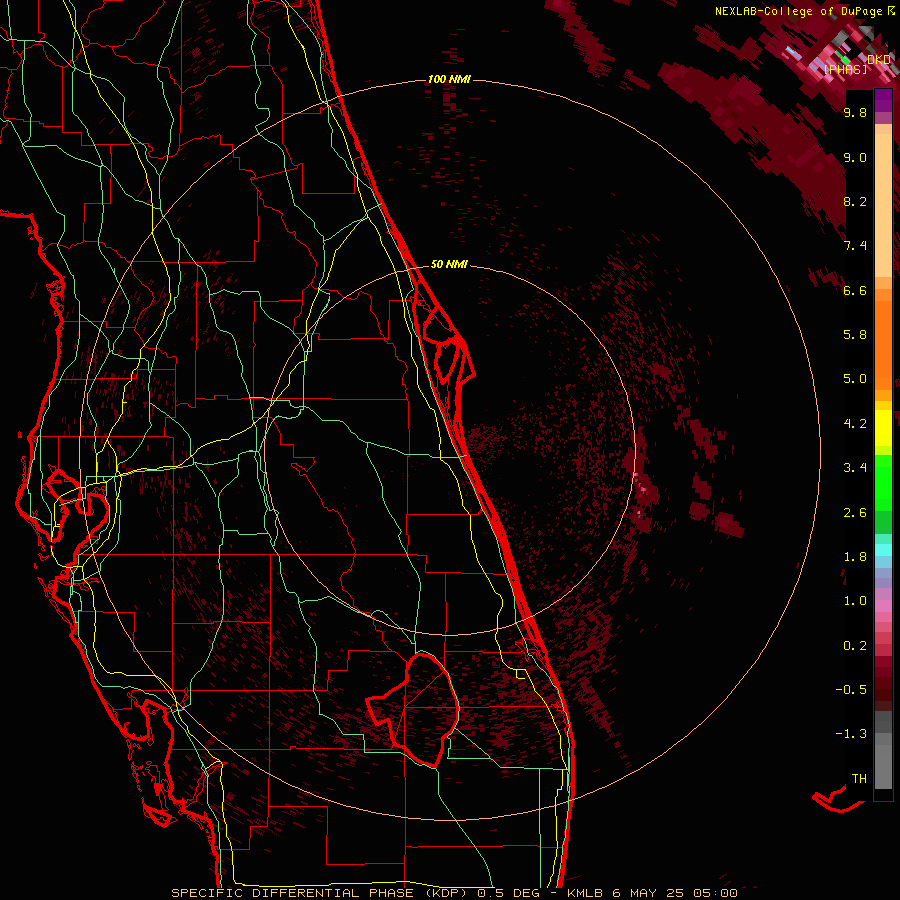900x900 pixels.
Task: Click the 6.6 color scale value
Action: pos(855,290)
